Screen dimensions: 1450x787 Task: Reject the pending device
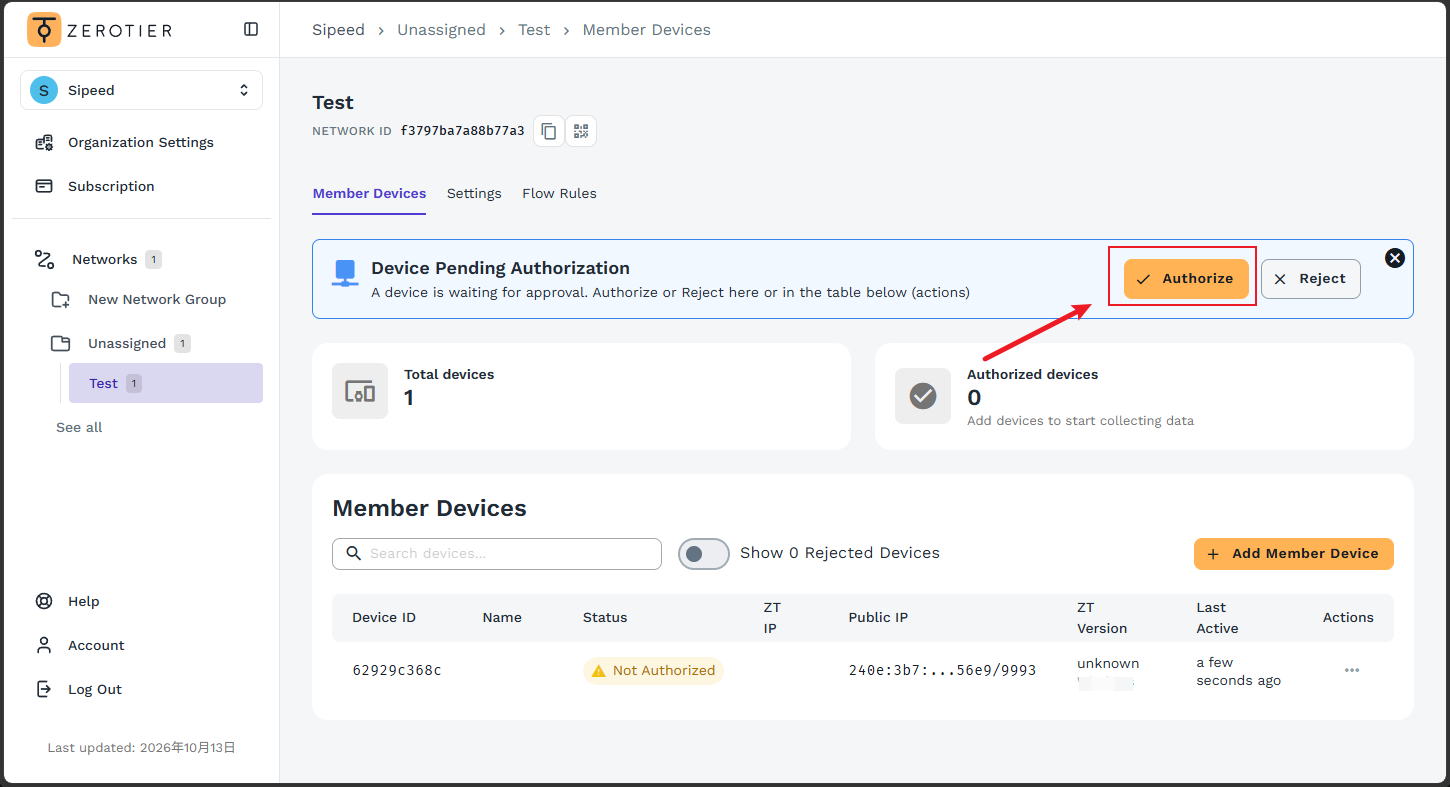[1311, 279]
